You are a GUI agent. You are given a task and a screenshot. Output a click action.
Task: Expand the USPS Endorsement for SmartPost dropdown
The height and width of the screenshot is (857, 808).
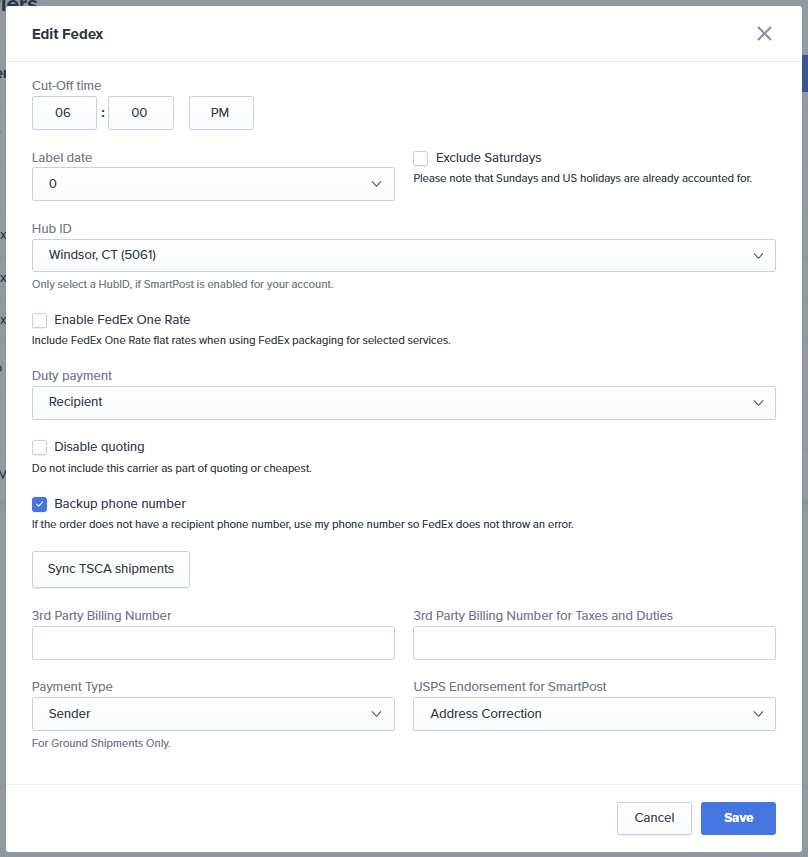[594, 714]
